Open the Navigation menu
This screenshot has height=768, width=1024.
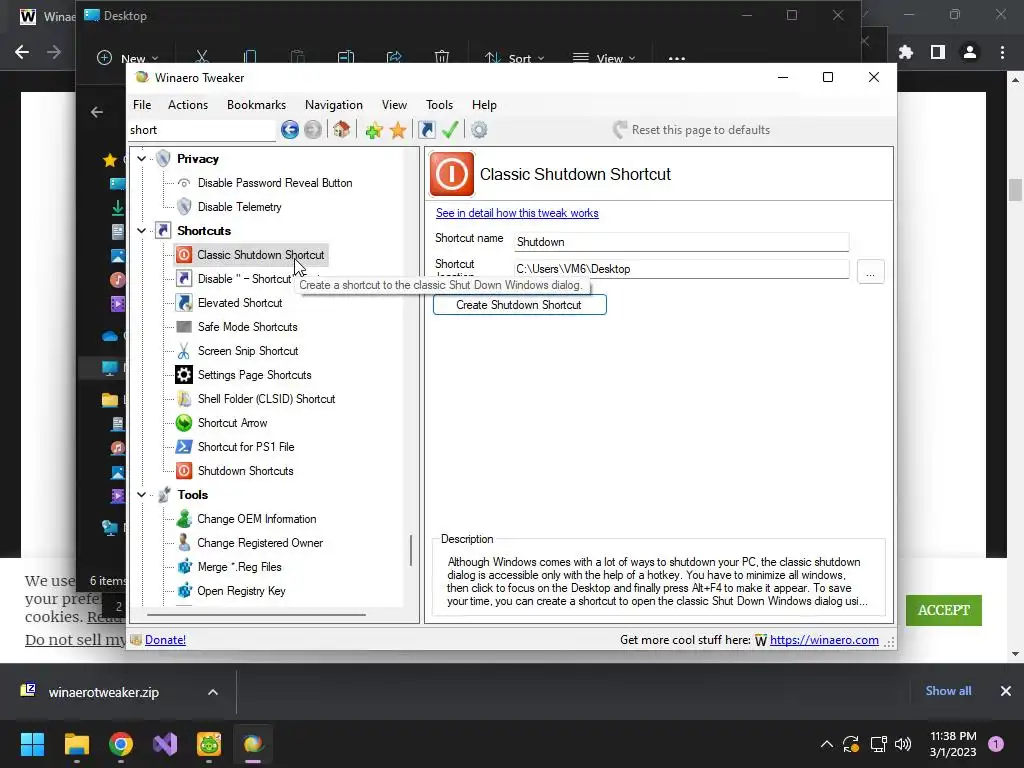[x=334, y=104]
